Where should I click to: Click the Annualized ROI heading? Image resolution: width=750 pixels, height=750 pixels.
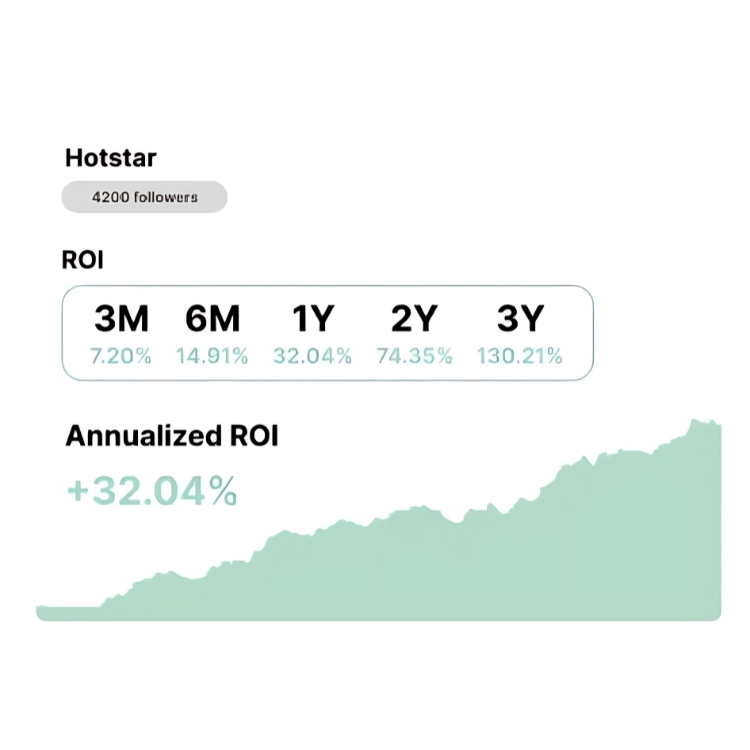tap(172, 436)
